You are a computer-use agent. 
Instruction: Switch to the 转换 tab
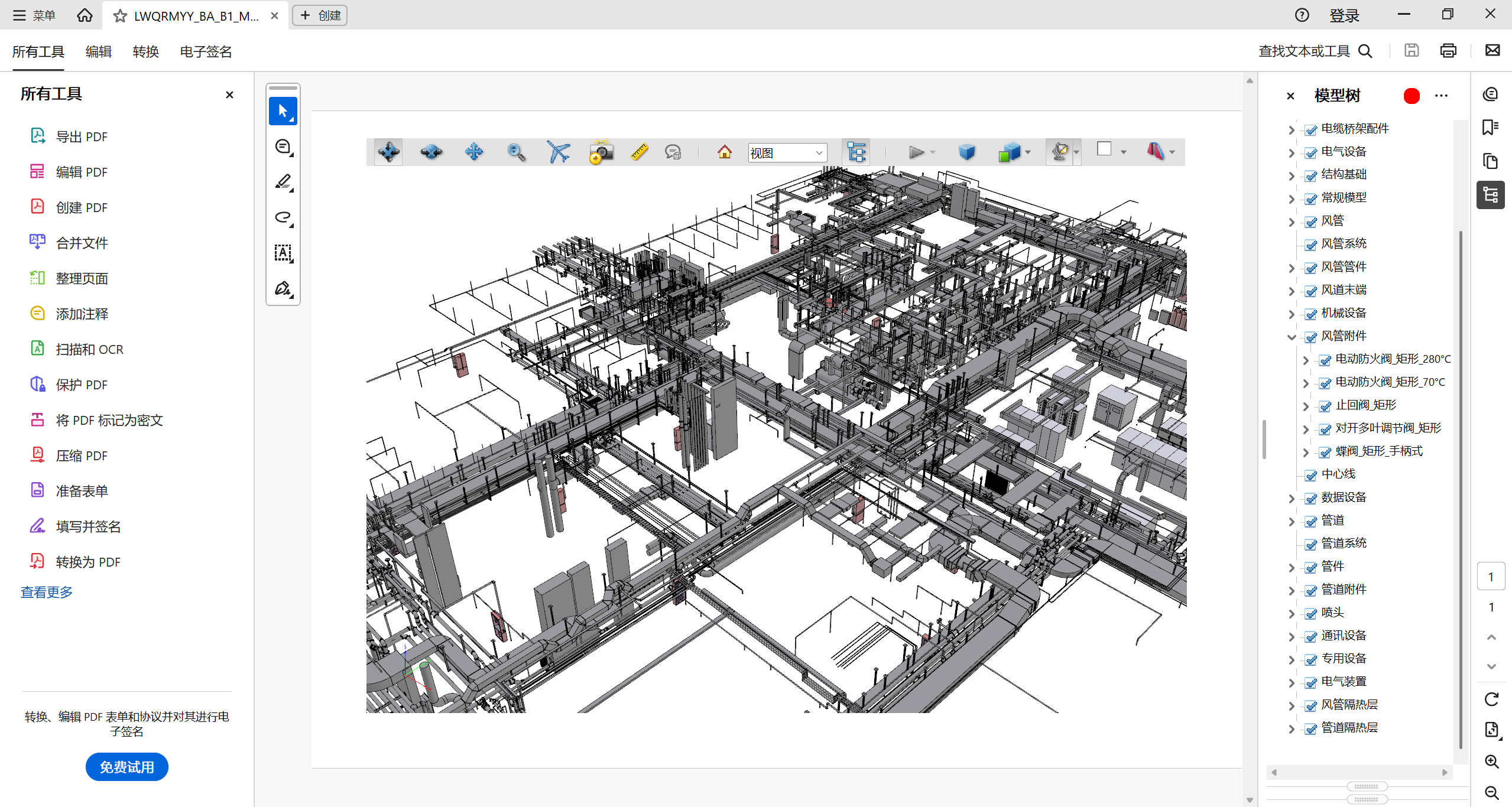[145, 52]
